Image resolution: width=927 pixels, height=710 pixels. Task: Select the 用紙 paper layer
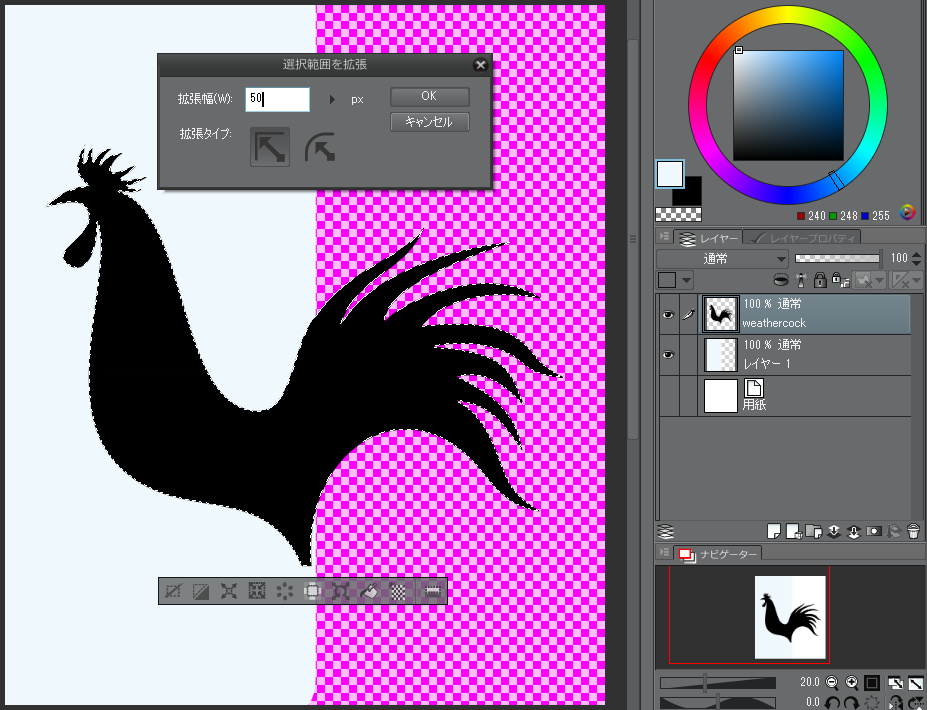tap(784, 396)
